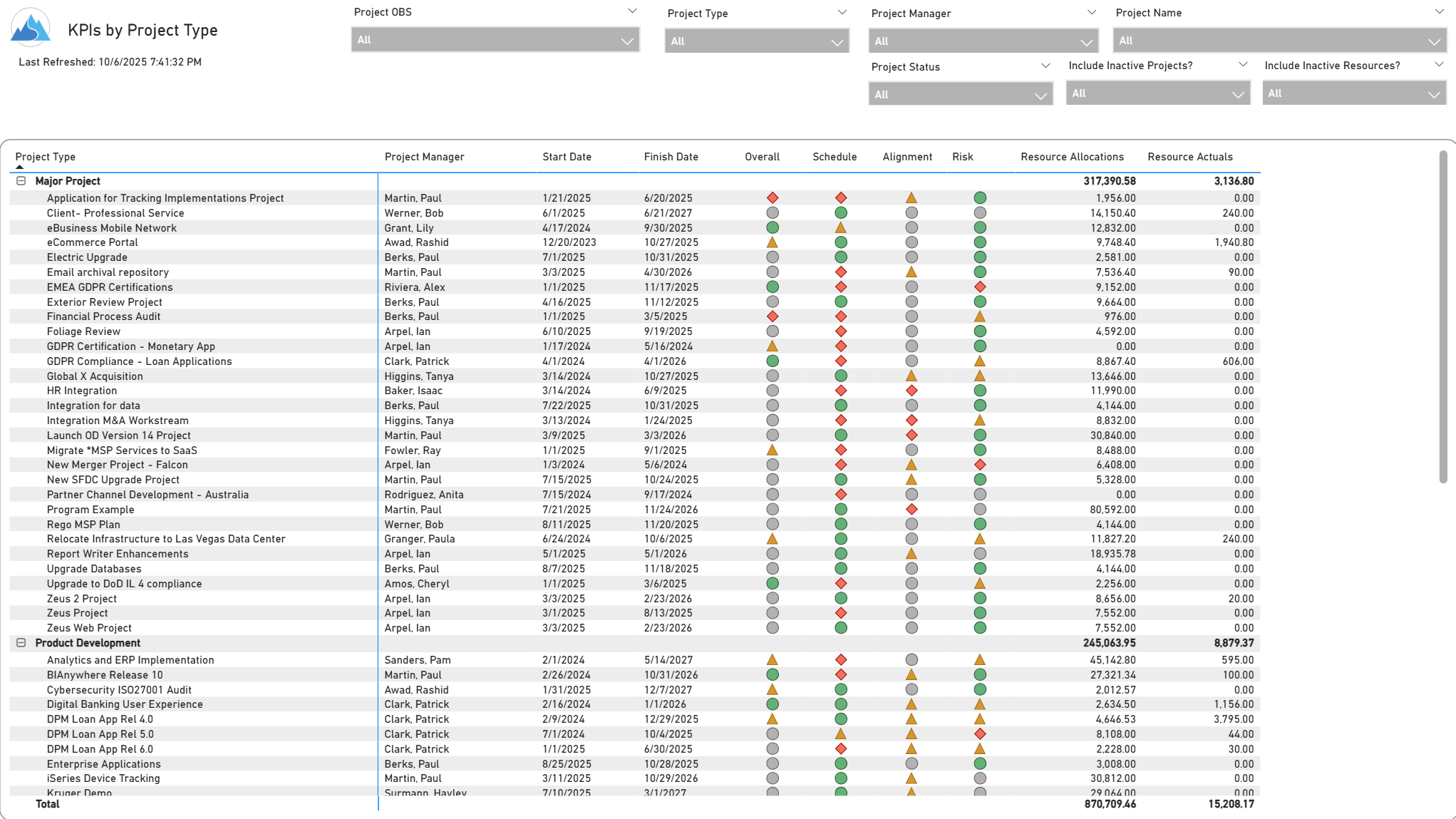Collapse the Major Project group
This screenshot has height=819, width=1456.
coord(21,181)
